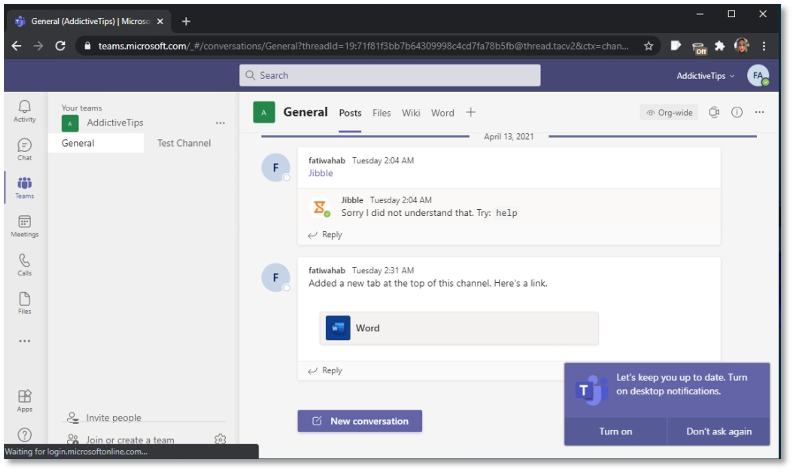Open the Apps store icon

(x=24, y=401)
